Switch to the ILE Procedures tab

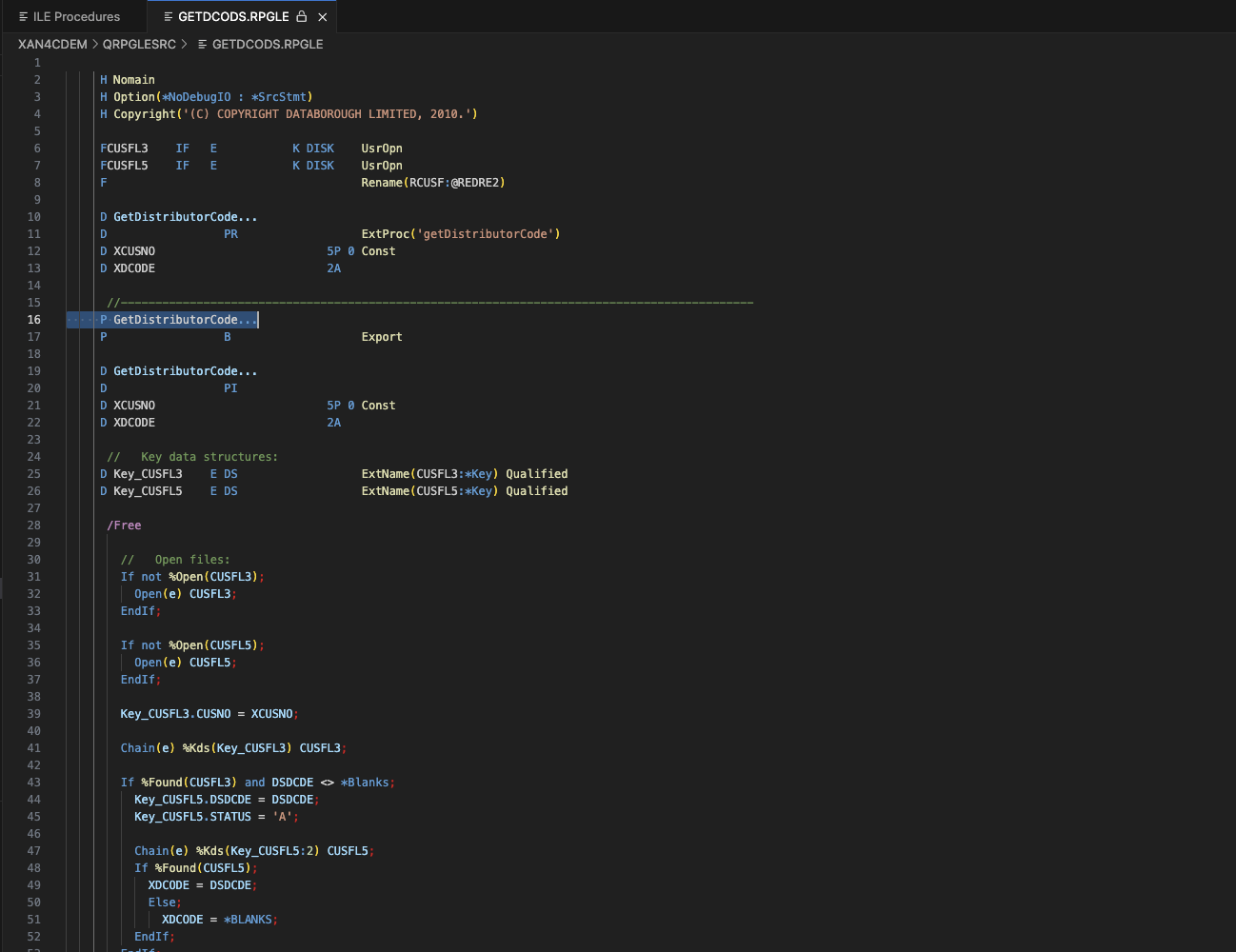point(76,17)
